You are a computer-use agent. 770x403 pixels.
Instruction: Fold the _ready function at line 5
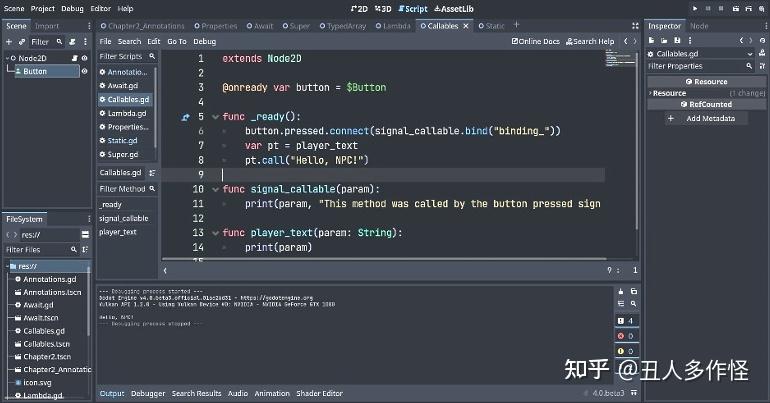215,117
